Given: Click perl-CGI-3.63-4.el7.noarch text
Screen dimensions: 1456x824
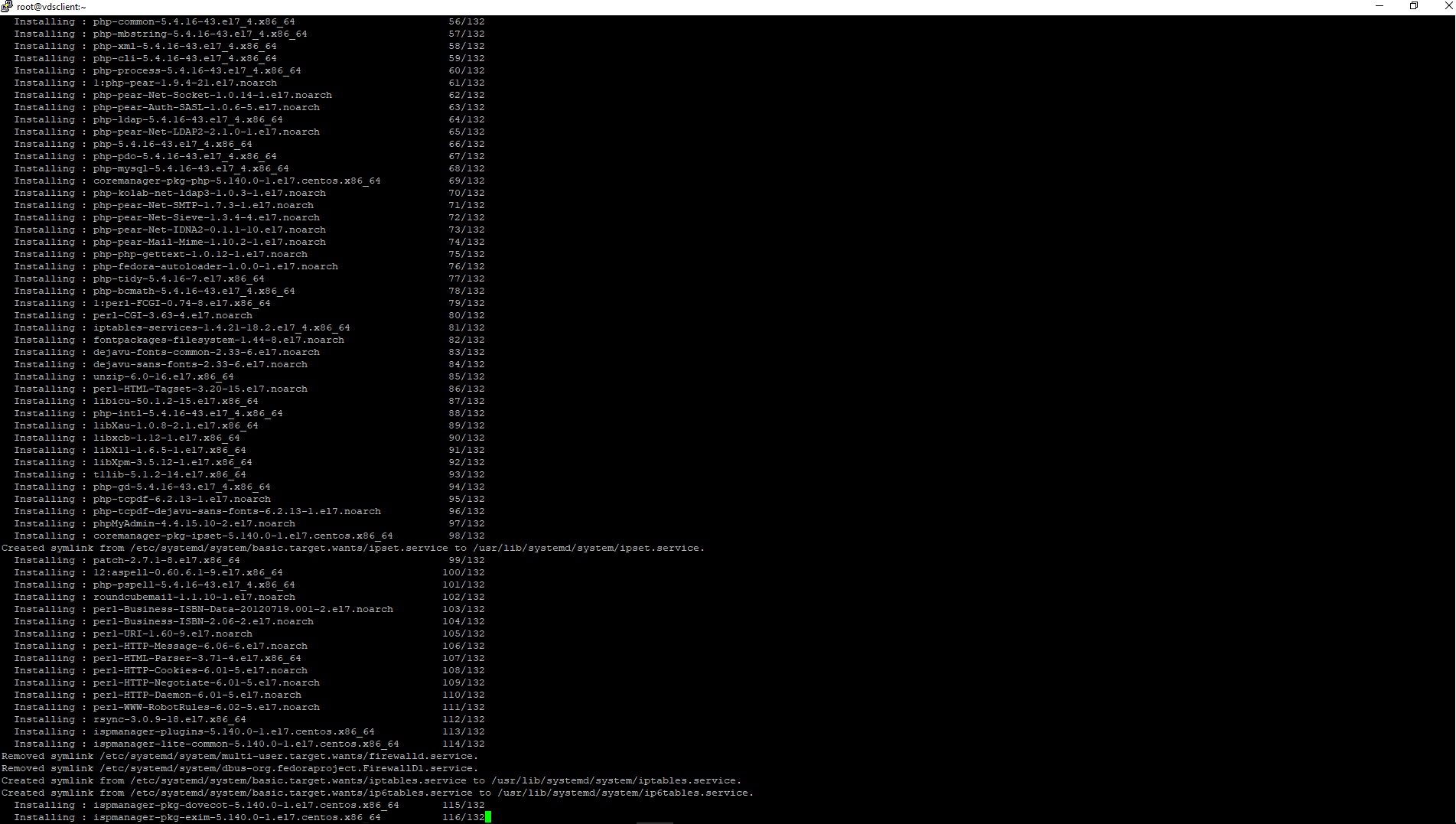Looking at the screenshot, I should click(x=173, y=315).
